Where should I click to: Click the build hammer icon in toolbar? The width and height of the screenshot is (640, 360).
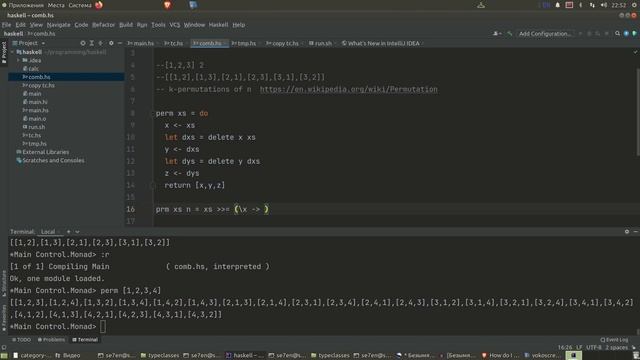click(510, 33)
